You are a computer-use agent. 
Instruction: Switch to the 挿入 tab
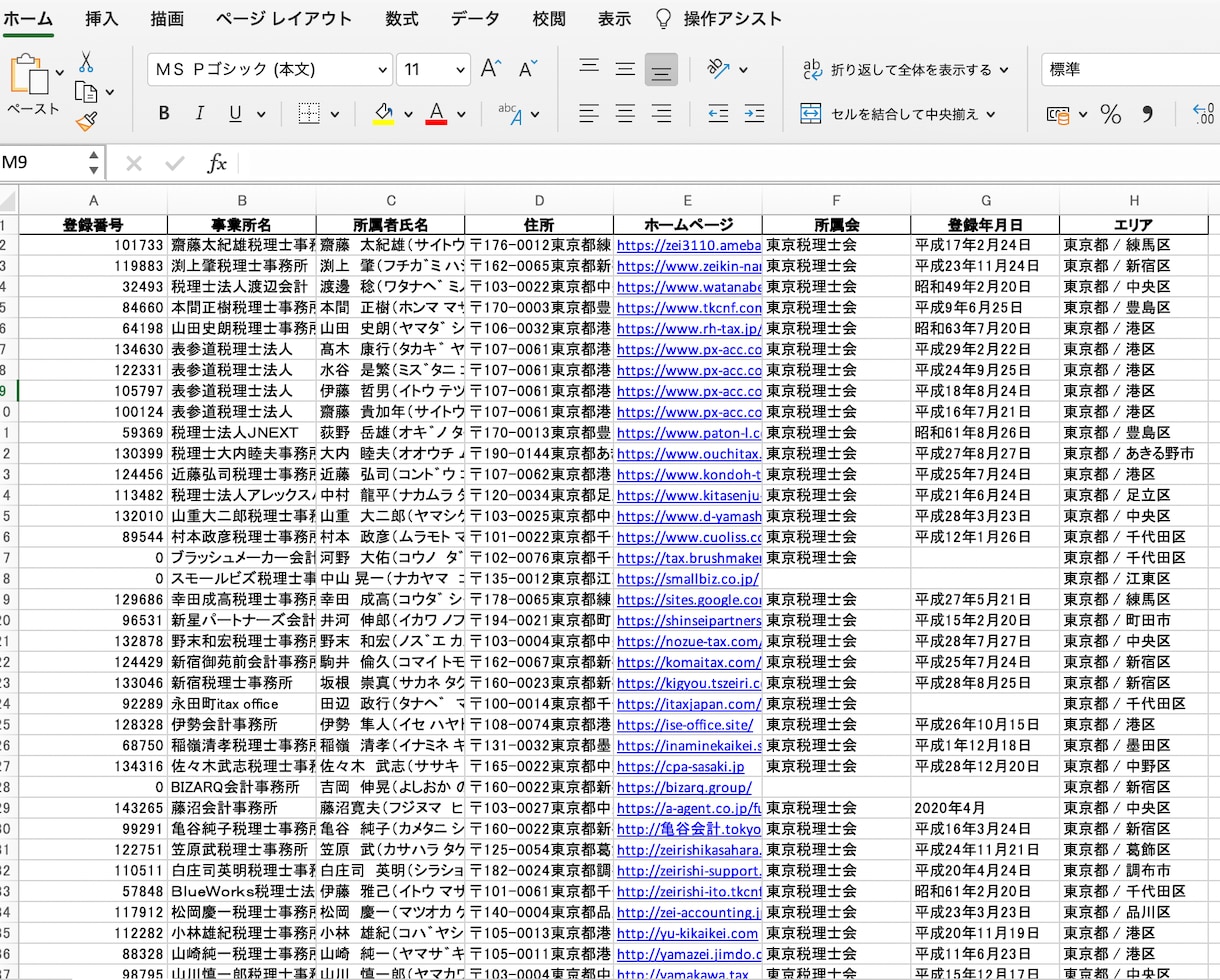click(101, 19)
